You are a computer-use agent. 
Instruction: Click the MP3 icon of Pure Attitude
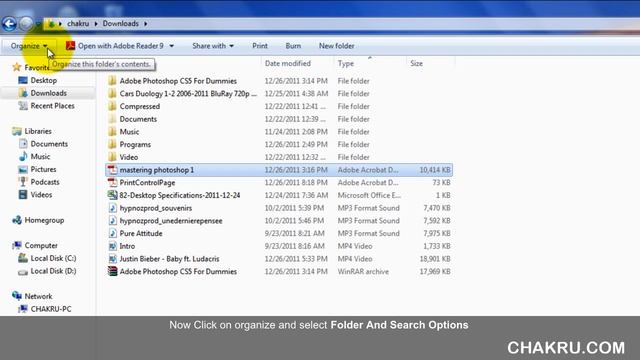pos(112,233)
